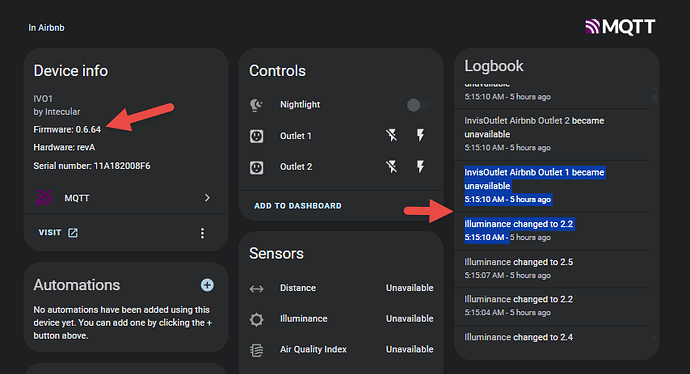Viewport: 690px width, 374px height.
Task: Open the Logbook panel heading
Action: click(494, 66)
